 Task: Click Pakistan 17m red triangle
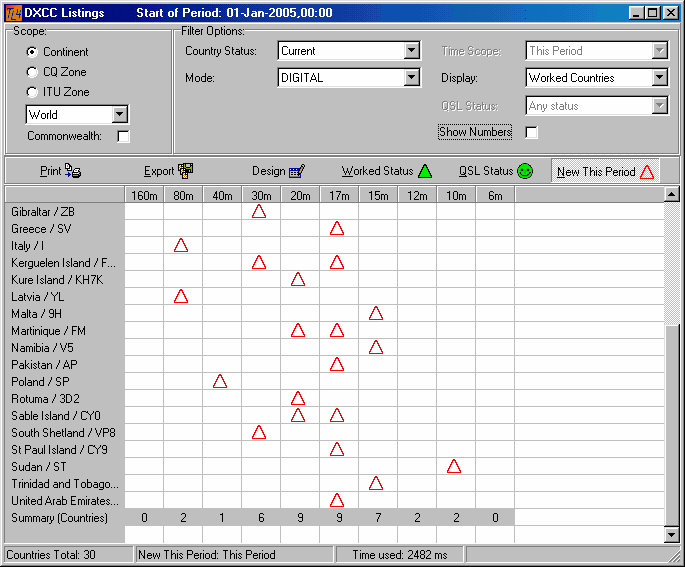337,364
